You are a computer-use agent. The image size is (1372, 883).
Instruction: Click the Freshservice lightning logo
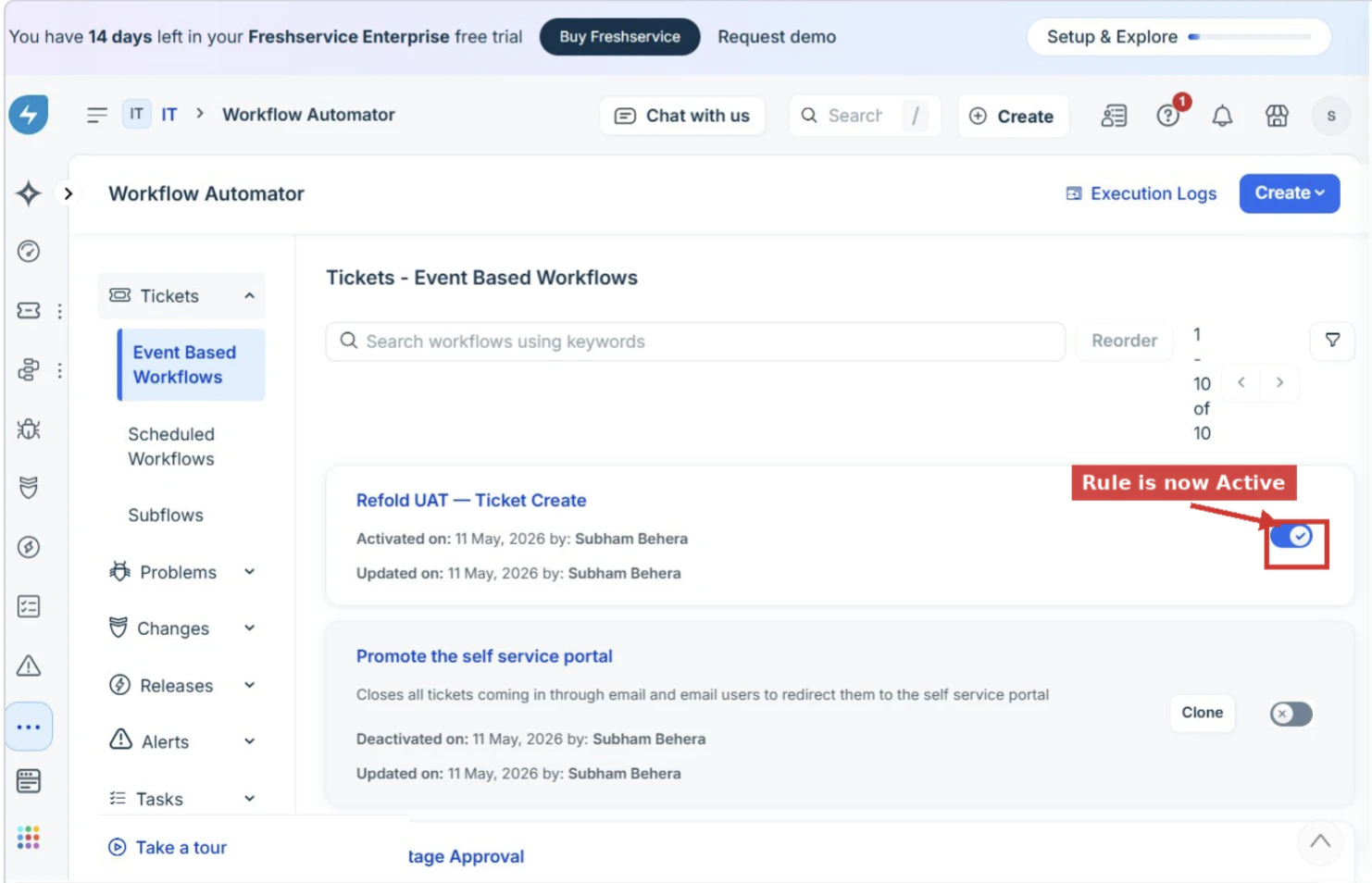29,115
